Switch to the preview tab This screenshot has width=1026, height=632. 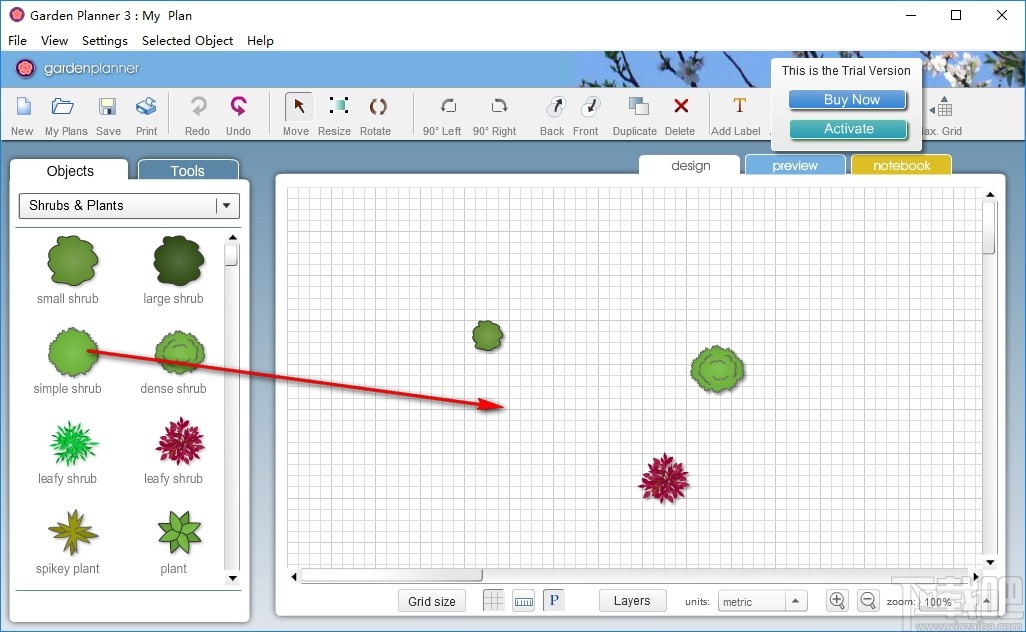pos(795,164)
